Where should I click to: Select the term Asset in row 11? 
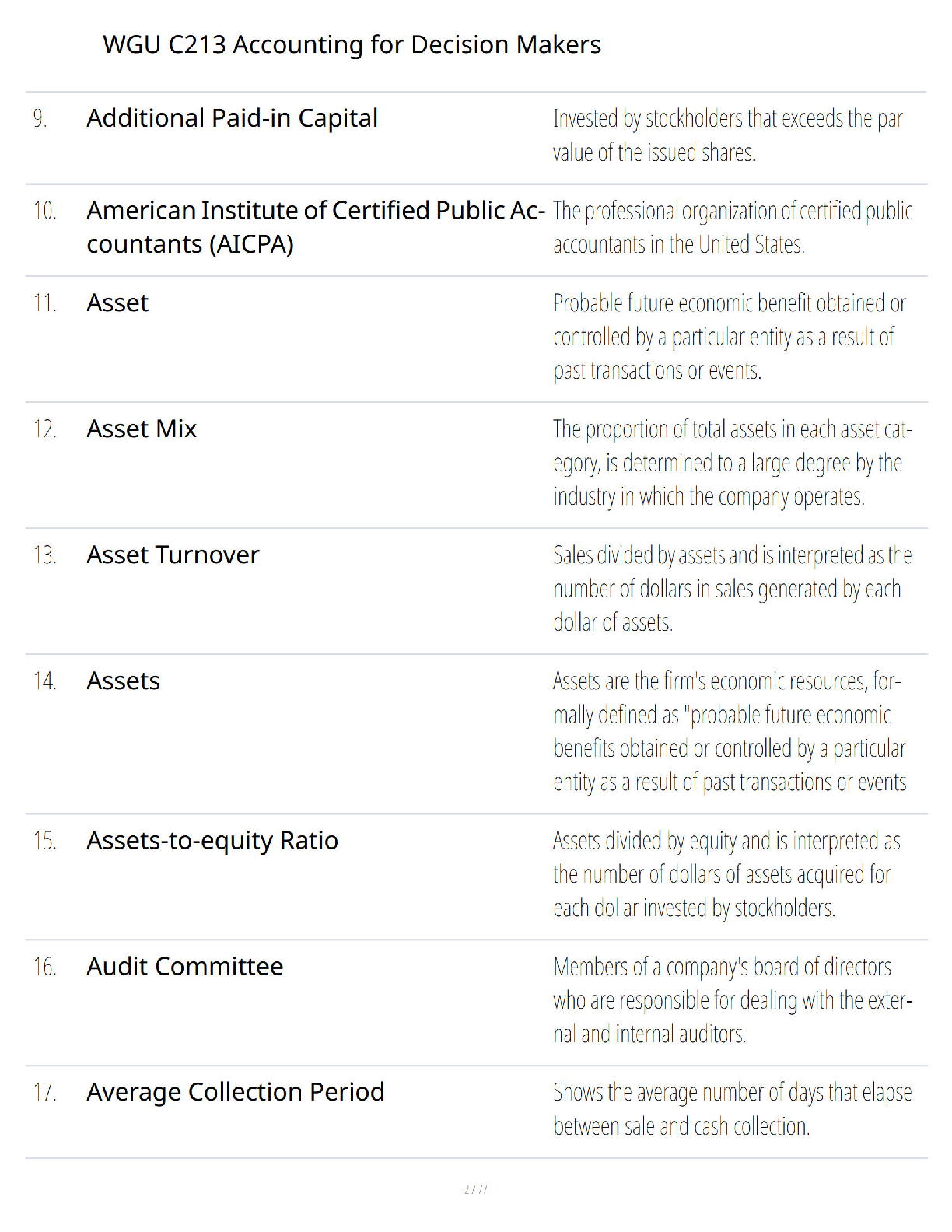117,303
